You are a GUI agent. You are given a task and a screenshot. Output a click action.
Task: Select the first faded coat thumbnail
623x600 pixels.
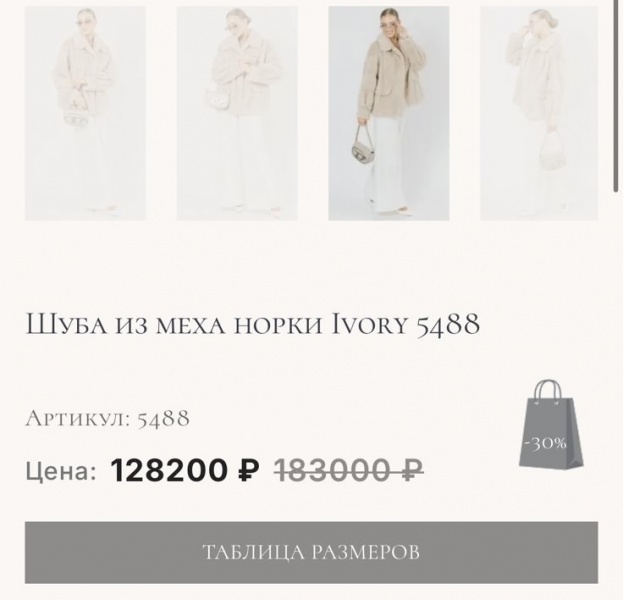tap(85, 113)
